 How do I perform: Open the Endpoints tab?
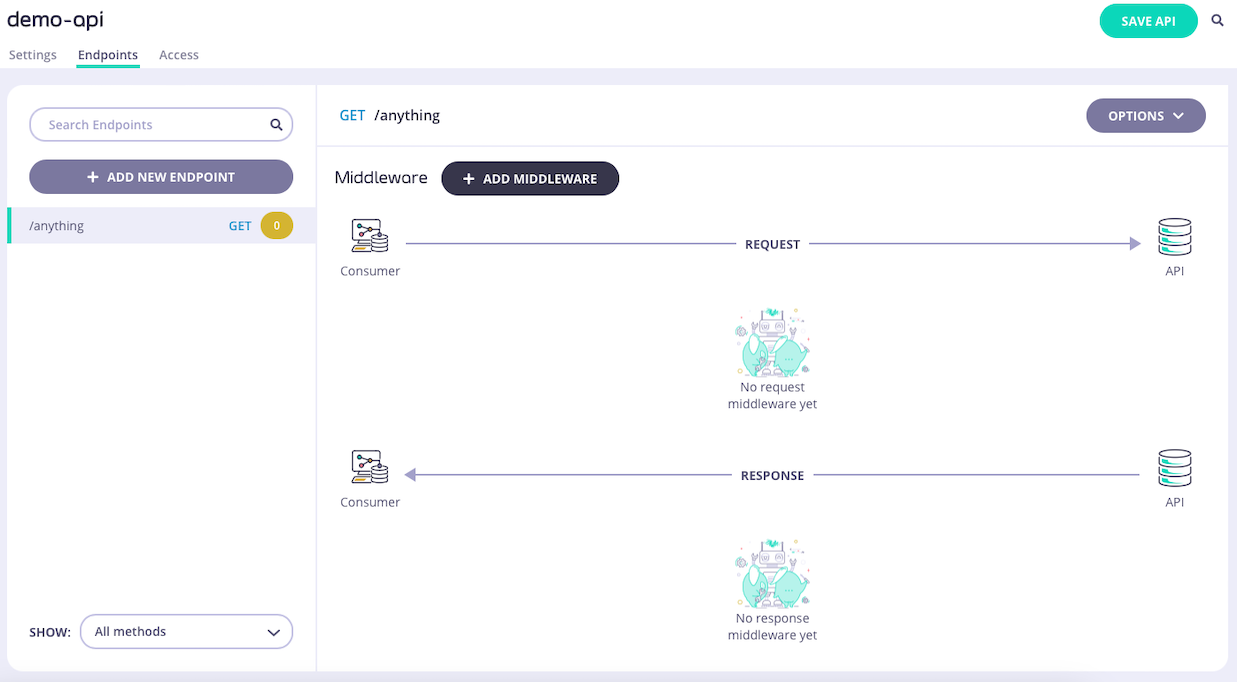pyautogui.click(x=108, y=55)
